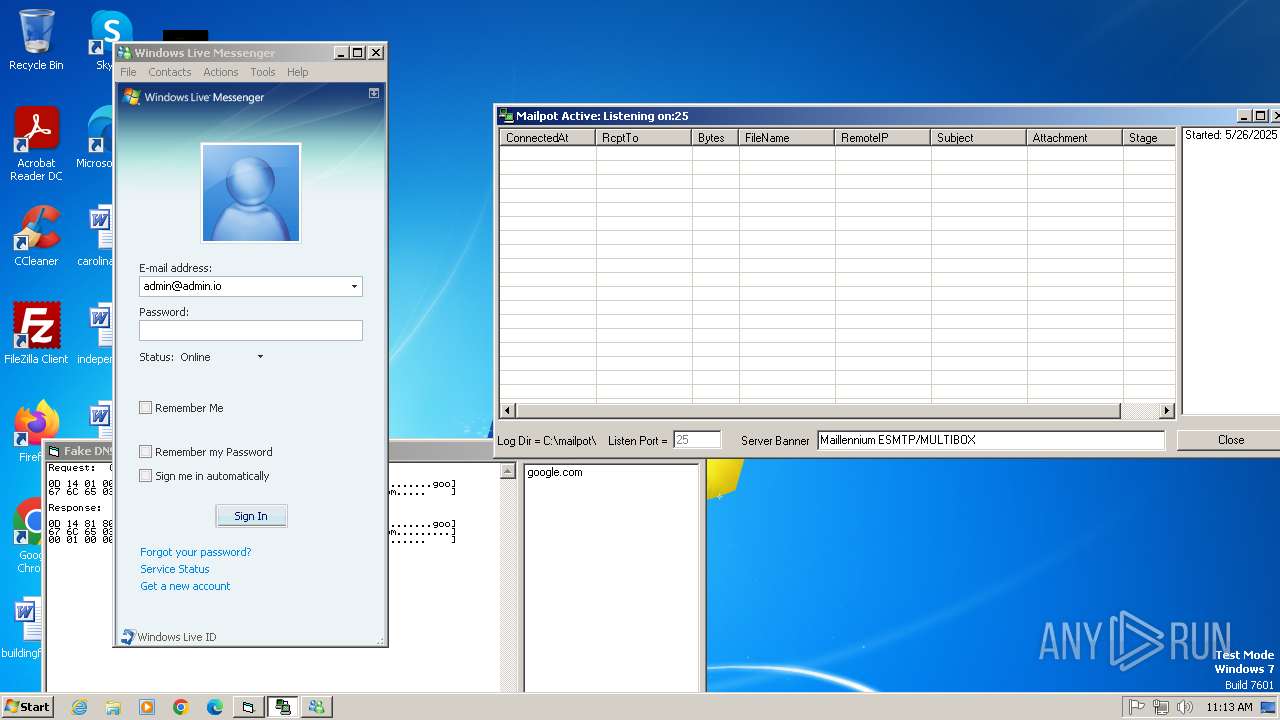Click the Start button

(x=28, y=707)
